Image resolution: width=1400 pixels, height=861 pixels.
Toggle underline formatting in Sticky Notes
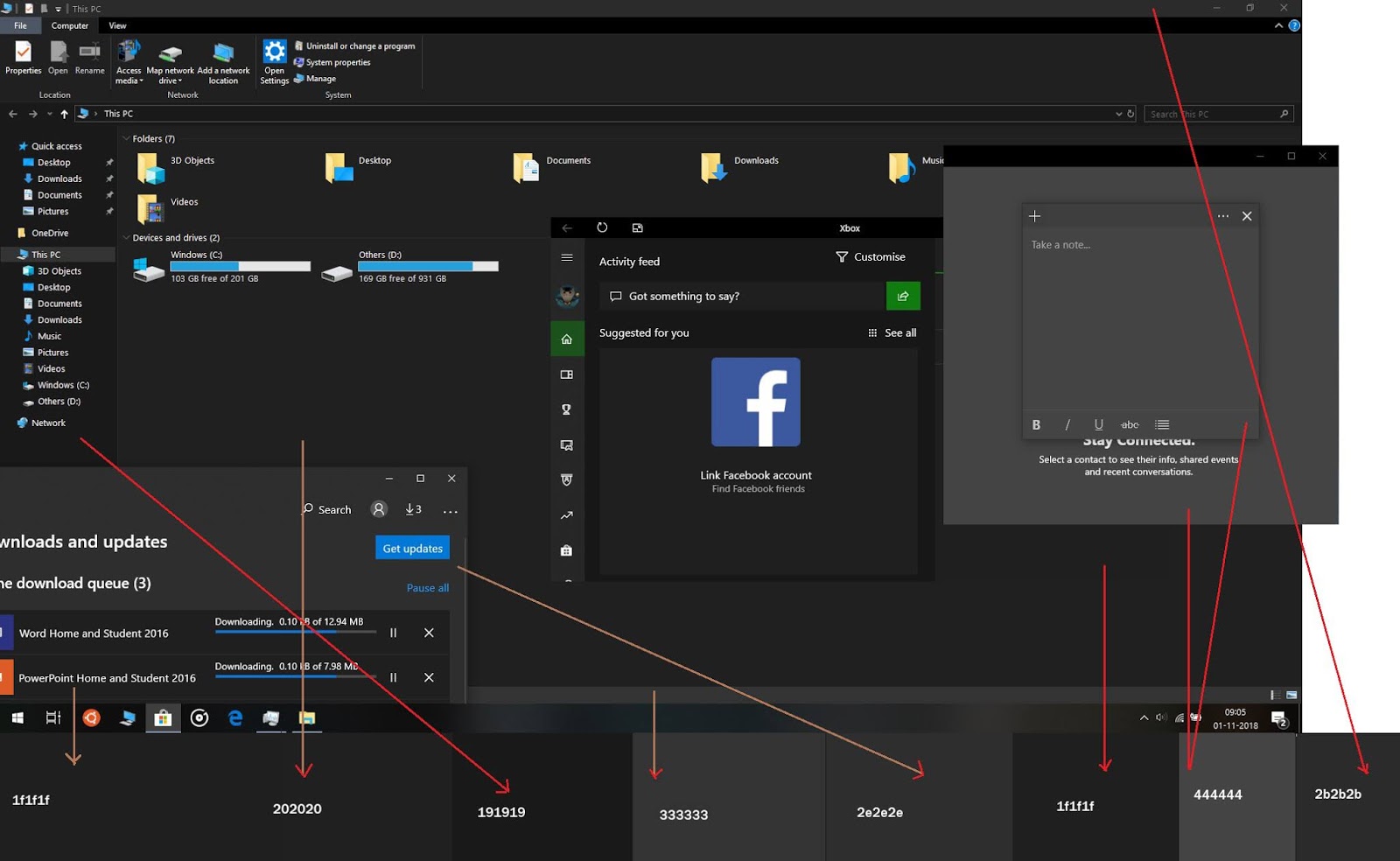point(1098,424)
